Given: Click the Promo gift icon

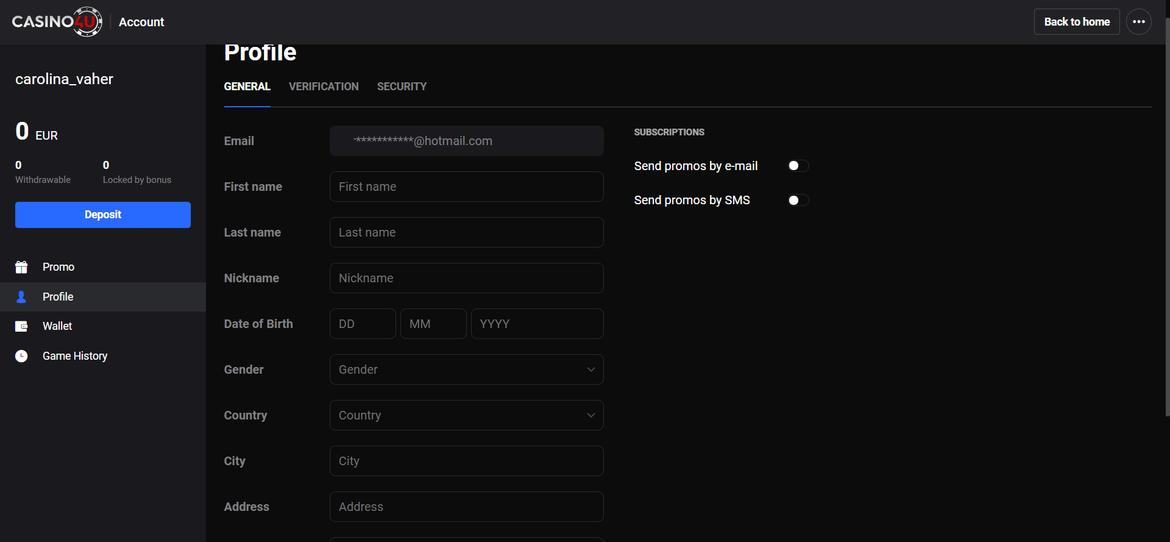Looking at the screenshot, I should coord(21,267).
